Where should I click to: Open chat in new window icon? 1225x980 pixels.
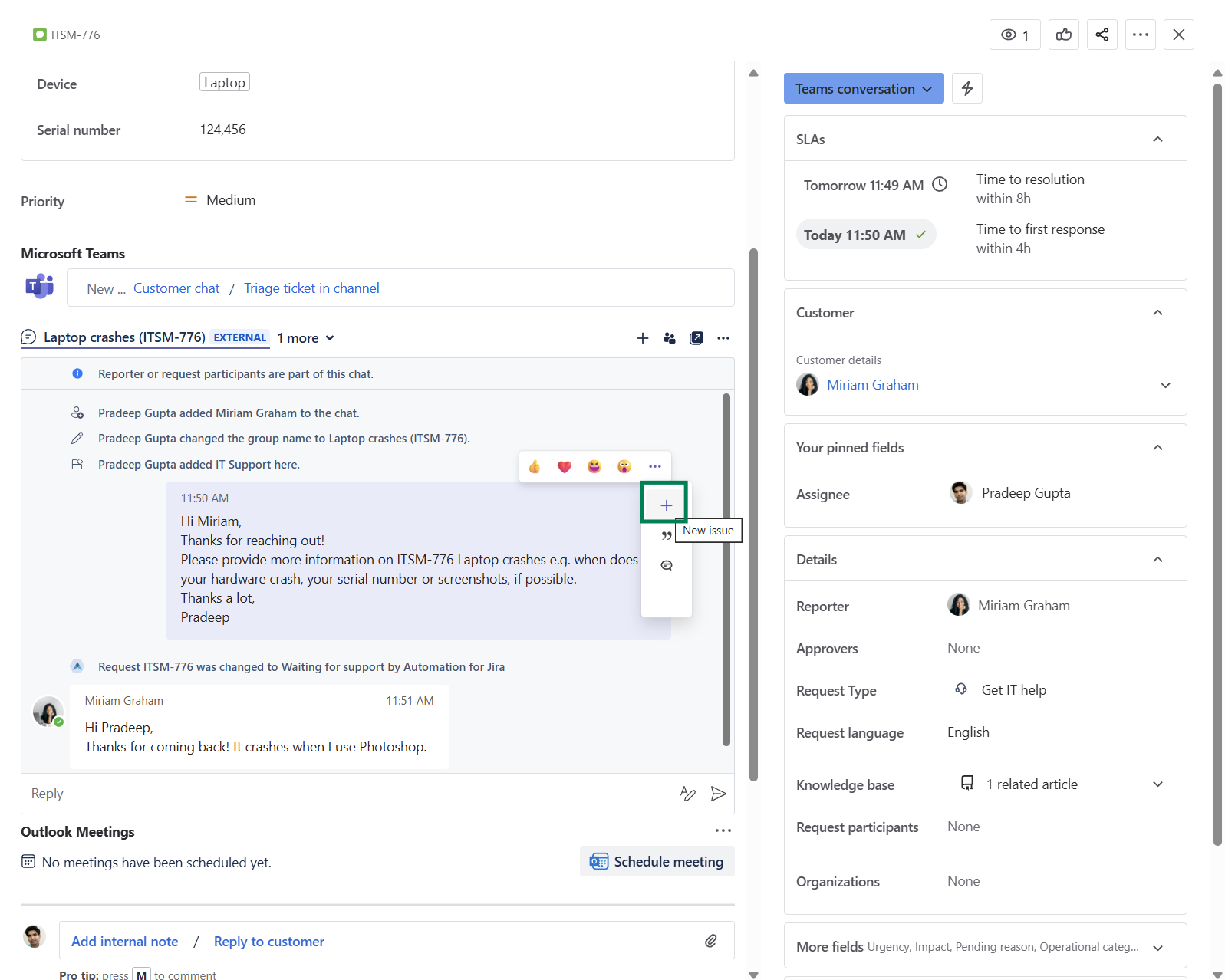[696, 338]
